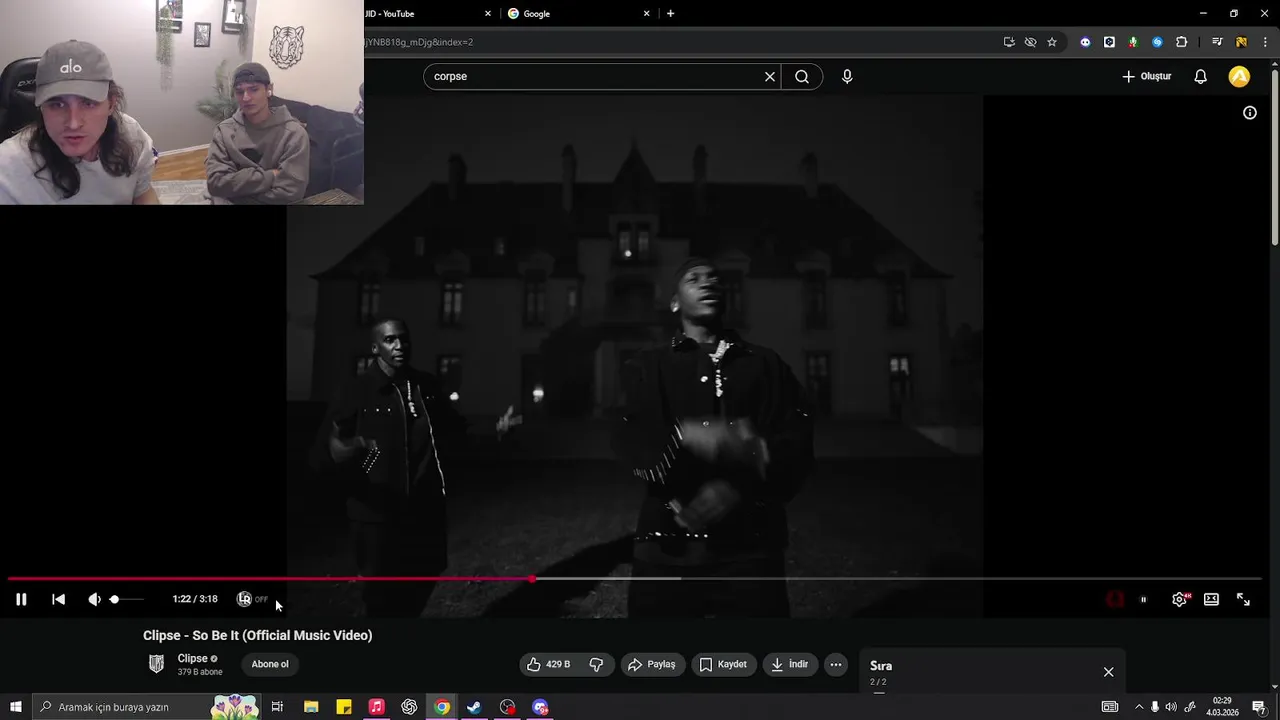Click the install app icon in address bar

[x=1009, y=42]
